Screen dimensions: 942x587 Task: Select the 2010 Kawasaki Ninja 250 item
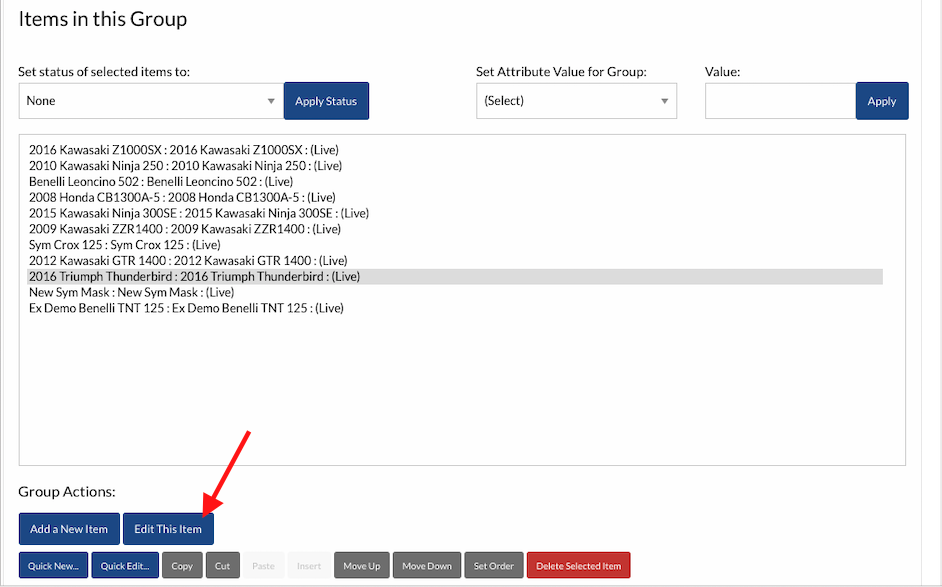[x=185, y=166]
